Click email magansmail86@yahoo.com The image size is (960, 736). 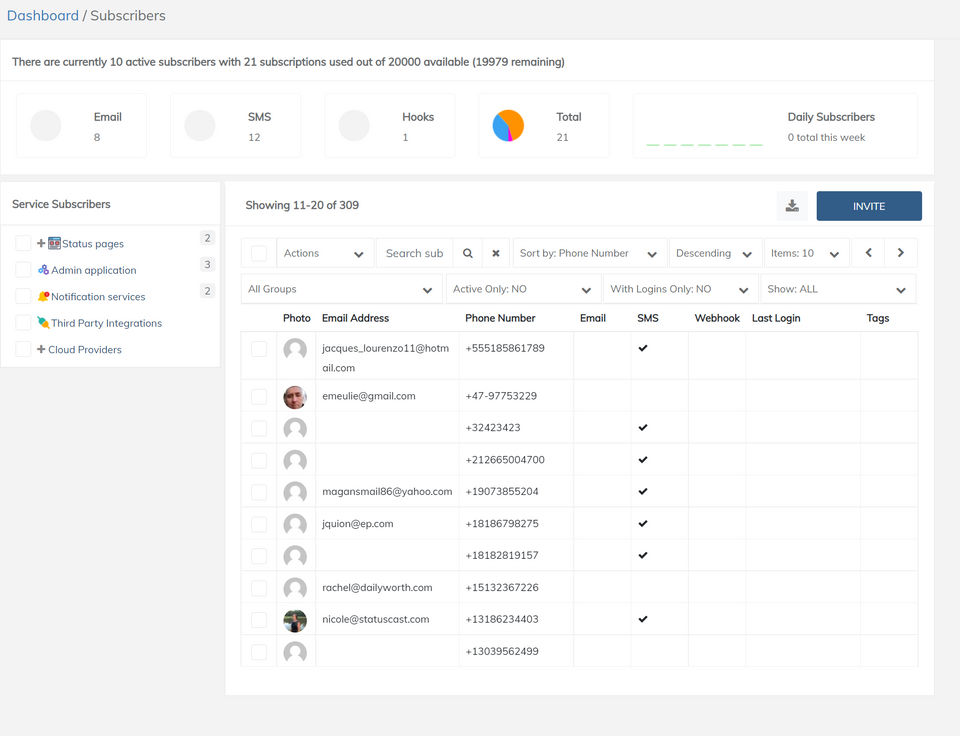pyautogui.click(x=387, y=491)
